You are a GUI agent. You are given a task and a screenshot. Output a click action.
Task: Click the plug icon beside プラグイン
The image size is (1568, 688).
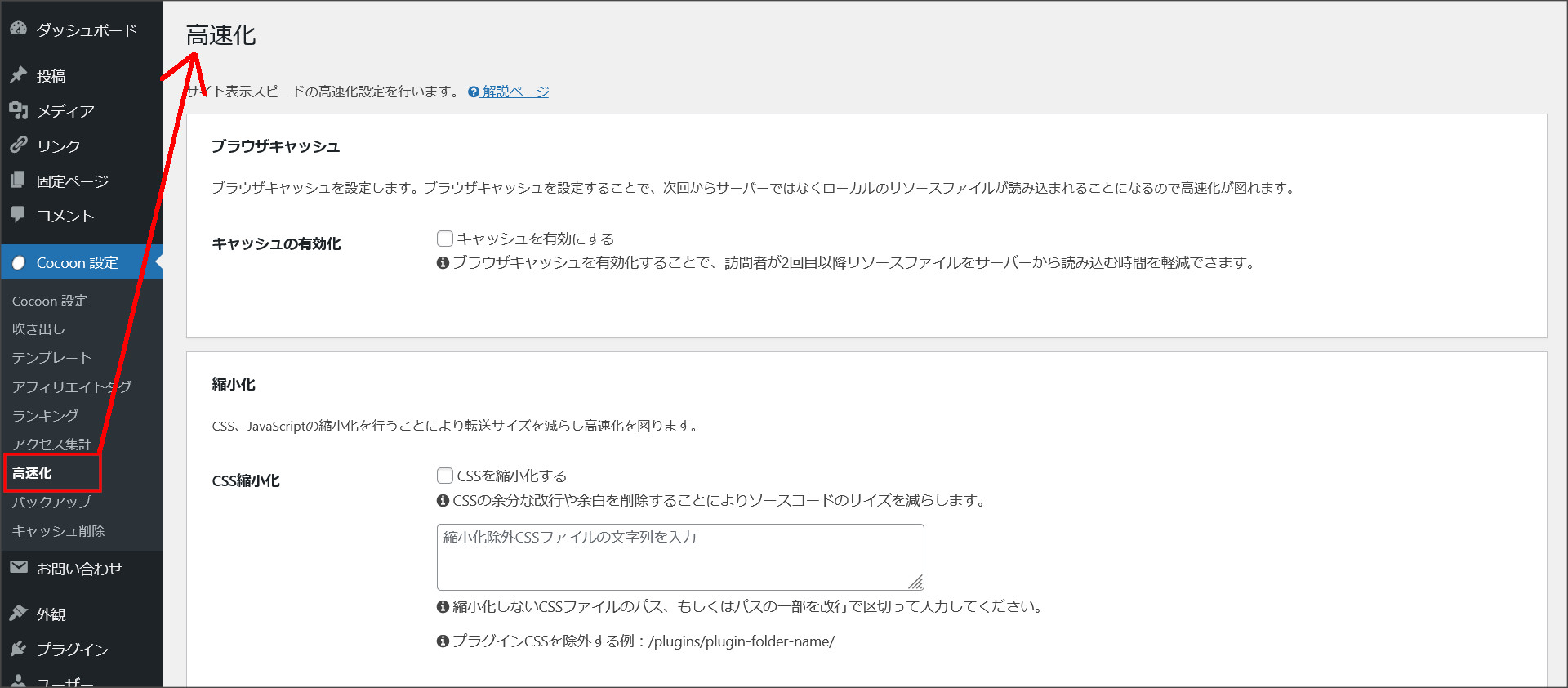coord(18,648)
